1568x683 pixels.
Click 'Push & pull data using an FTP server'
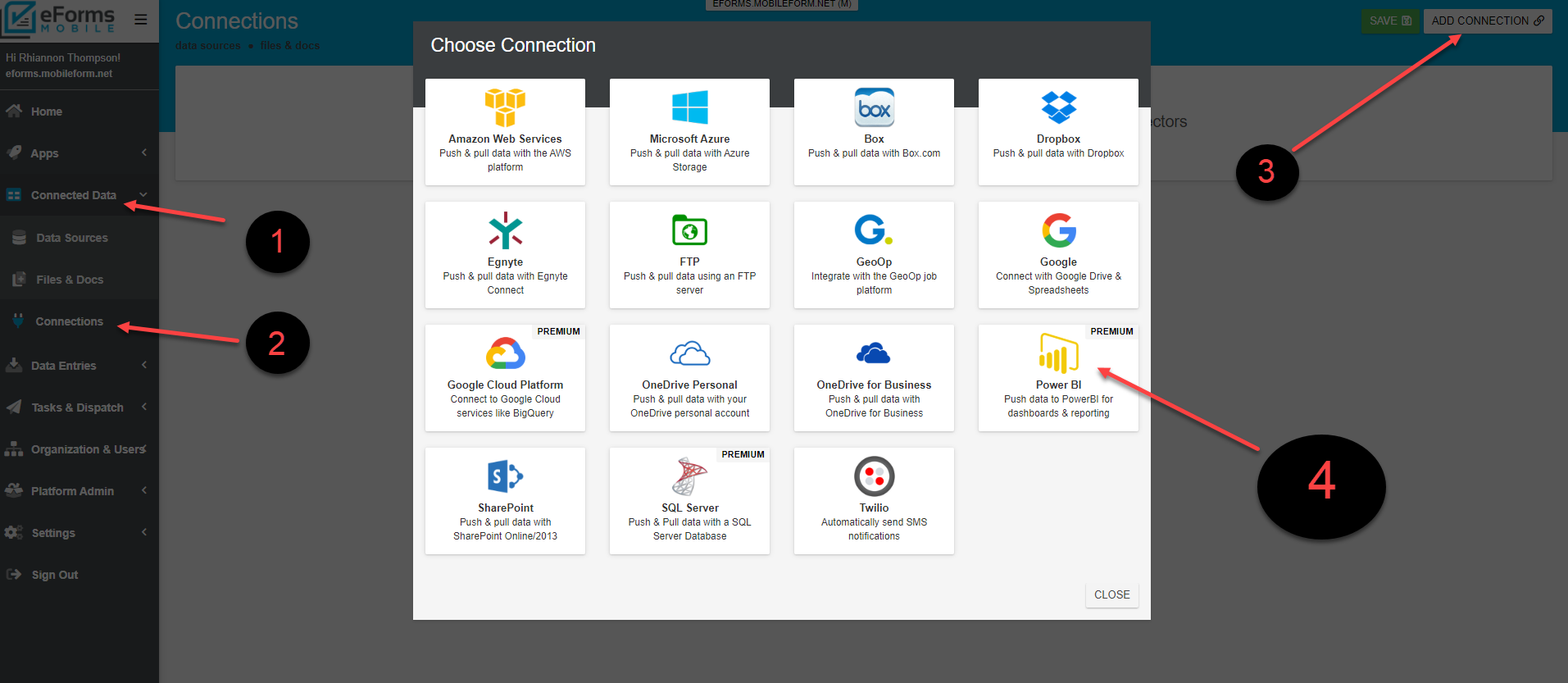tap(689, 283)
